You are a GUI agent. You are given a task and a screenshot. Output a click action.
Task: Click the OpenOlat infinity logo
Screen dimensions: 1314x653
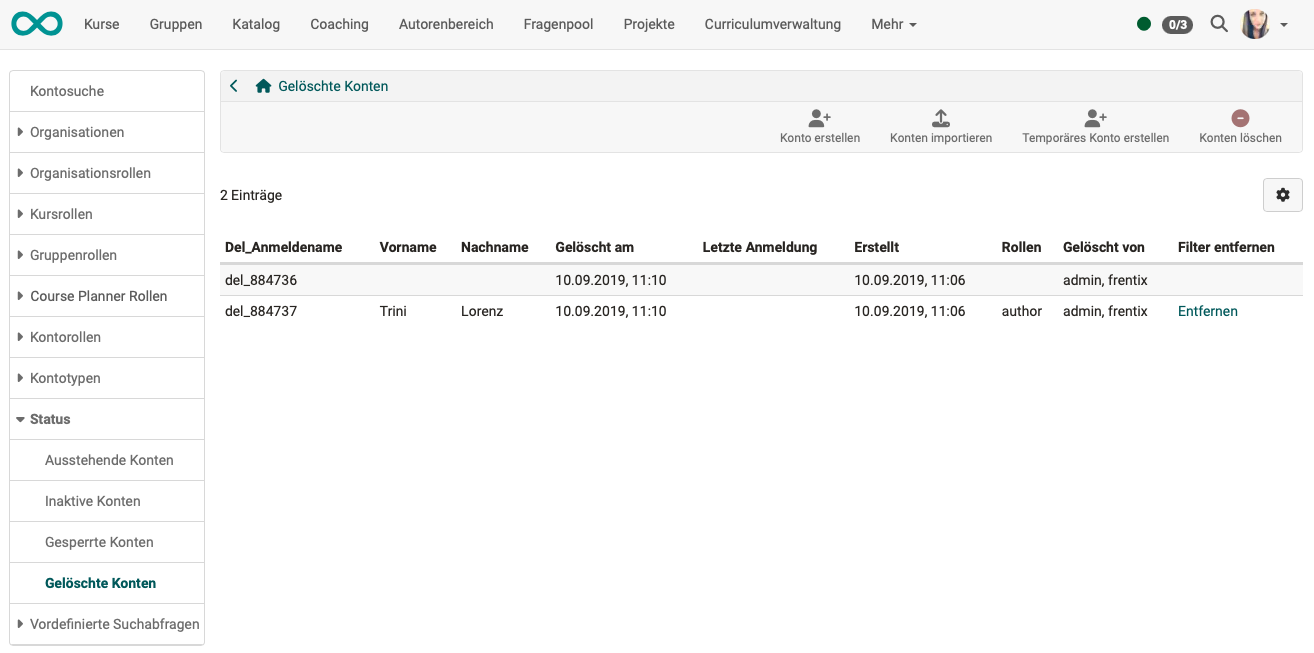pos(36,23)
